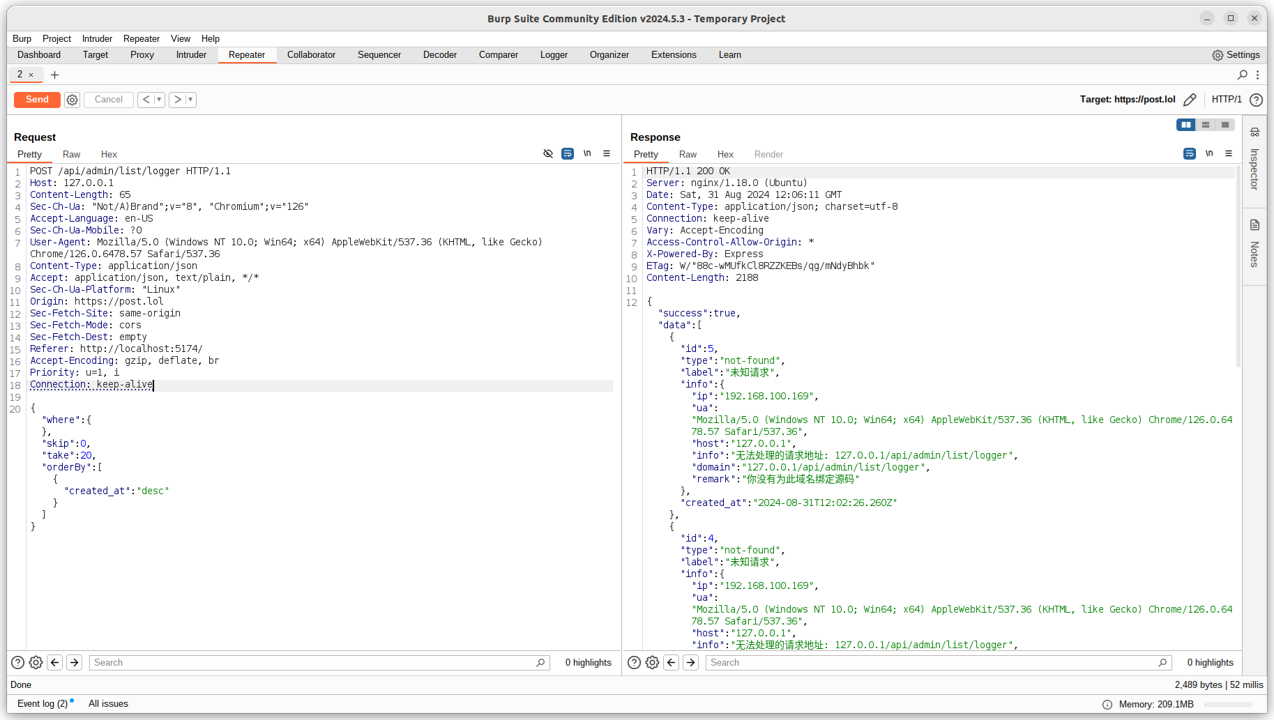Switch to the Logger tab
Image resolution: width=1274 pixels, height=720 pixels.
pyautogui.click(x=554, y=55)
